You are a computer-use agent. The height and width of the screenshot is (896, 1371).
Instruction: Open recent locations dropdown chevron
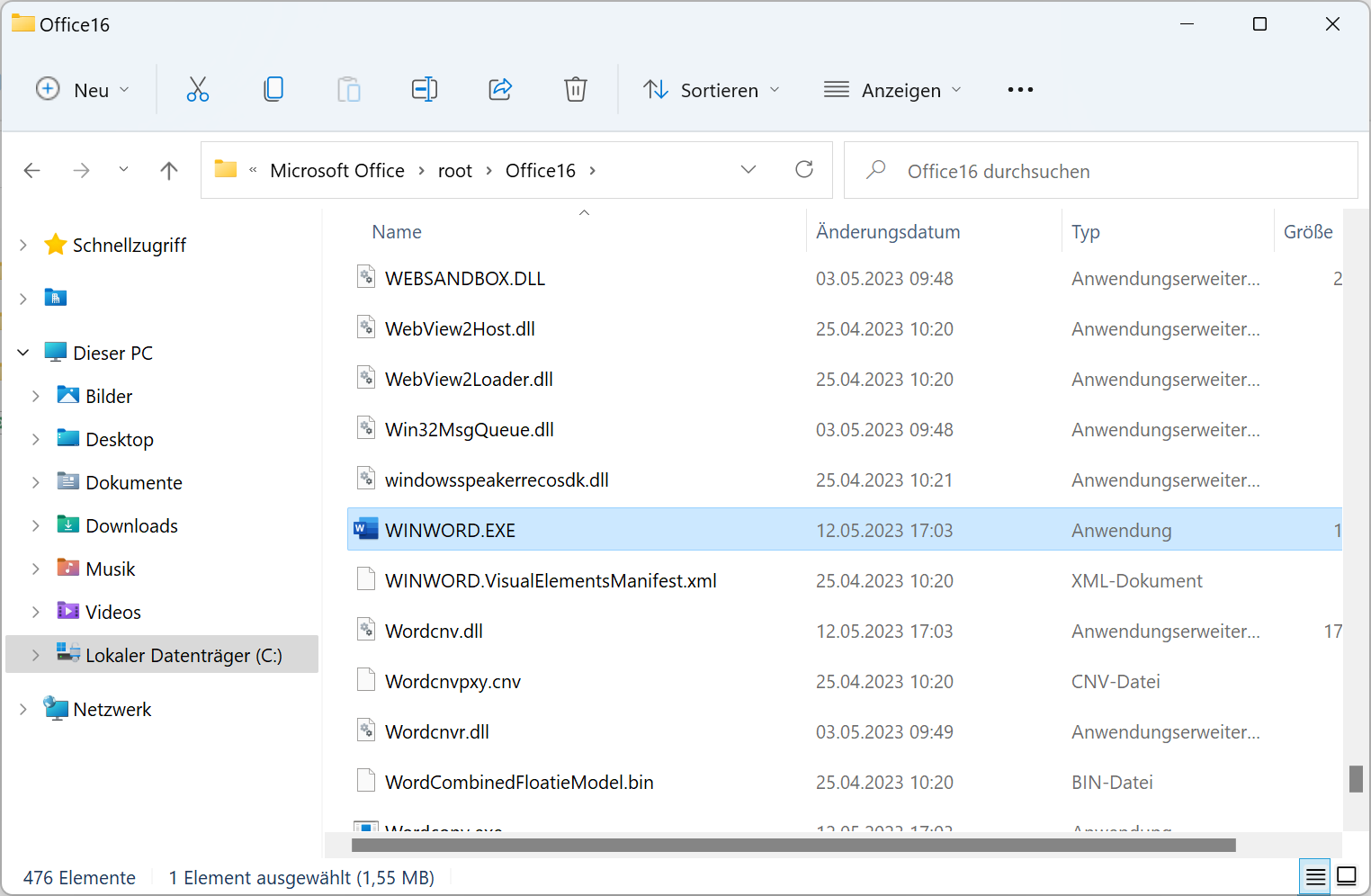click(x=123, y=169)
